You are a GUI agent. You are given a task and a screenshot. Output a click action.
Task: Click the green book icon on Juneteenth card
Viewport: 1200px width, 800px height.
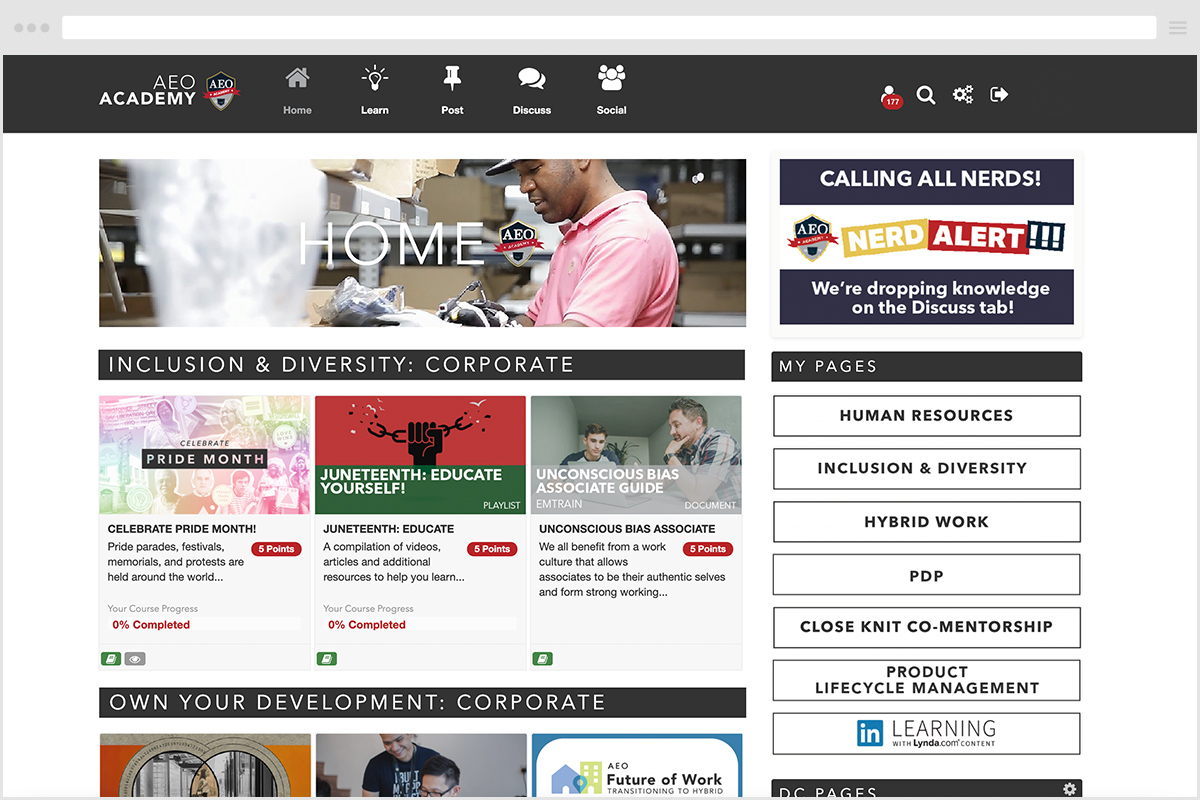326,658
